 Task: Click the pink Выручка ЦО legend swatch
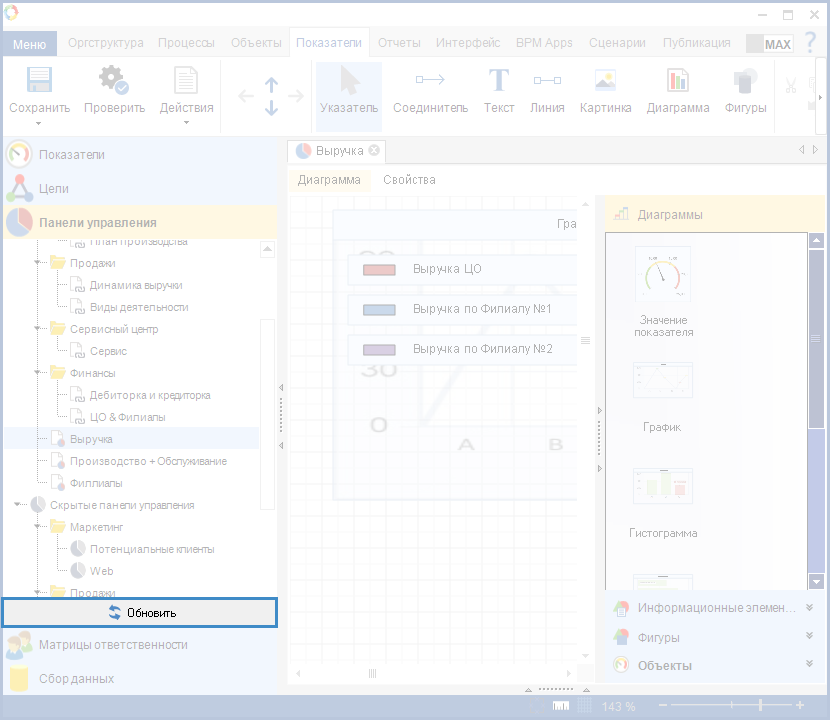[380, 270]
